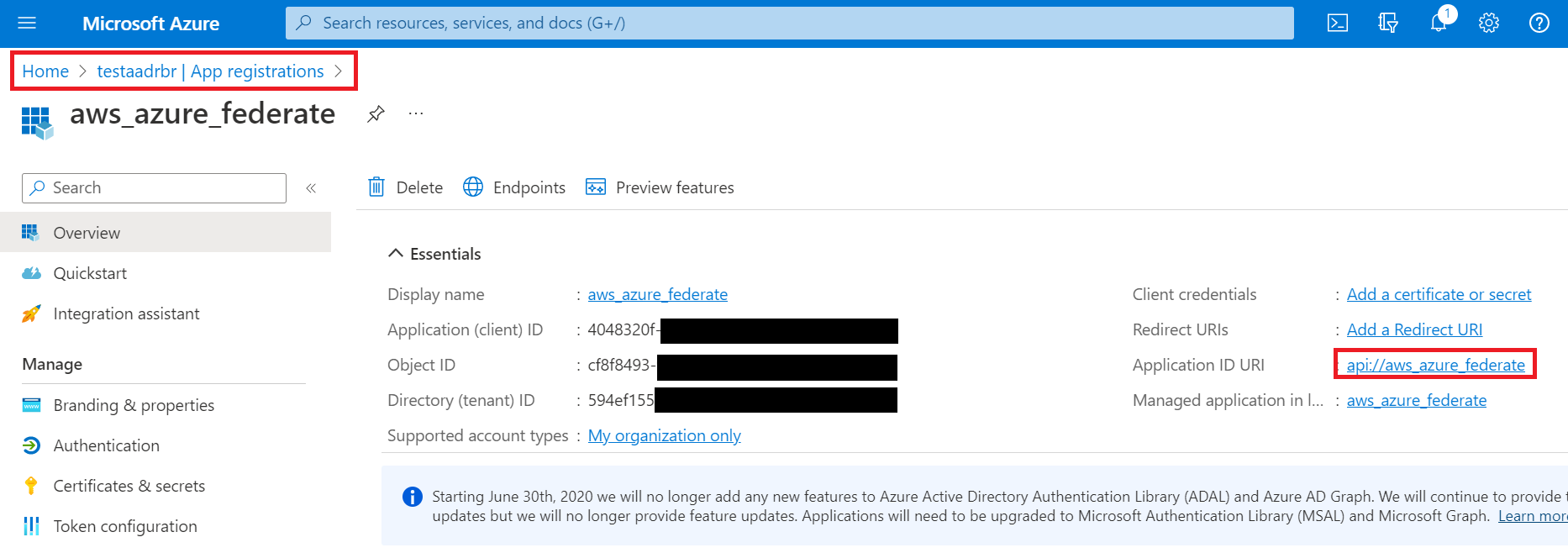Open the Endpoints panel
This screenshot has width=1568, height=553.
(514, 187)
